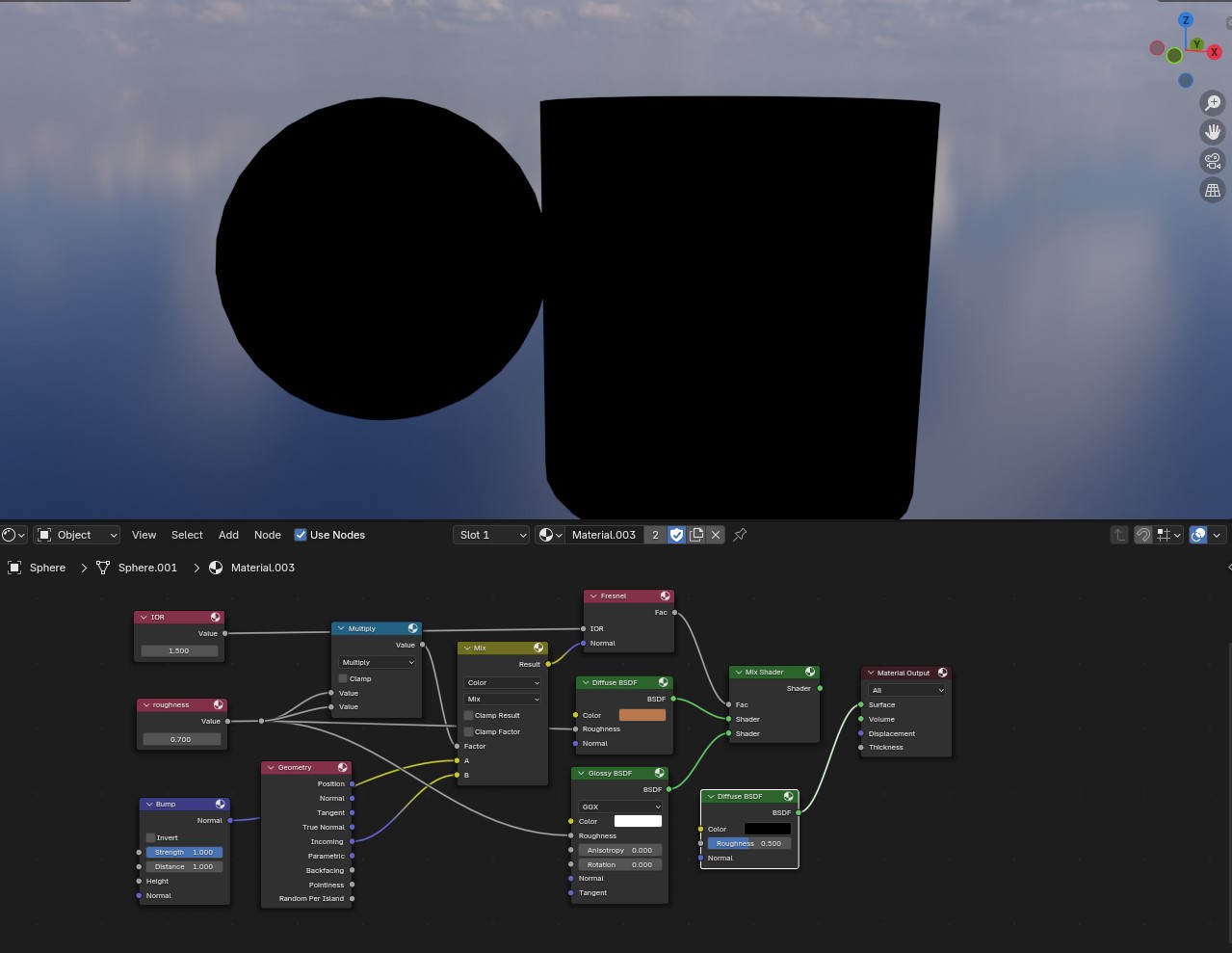Open white color swatch on Glossy BSDF

[638, 821]
